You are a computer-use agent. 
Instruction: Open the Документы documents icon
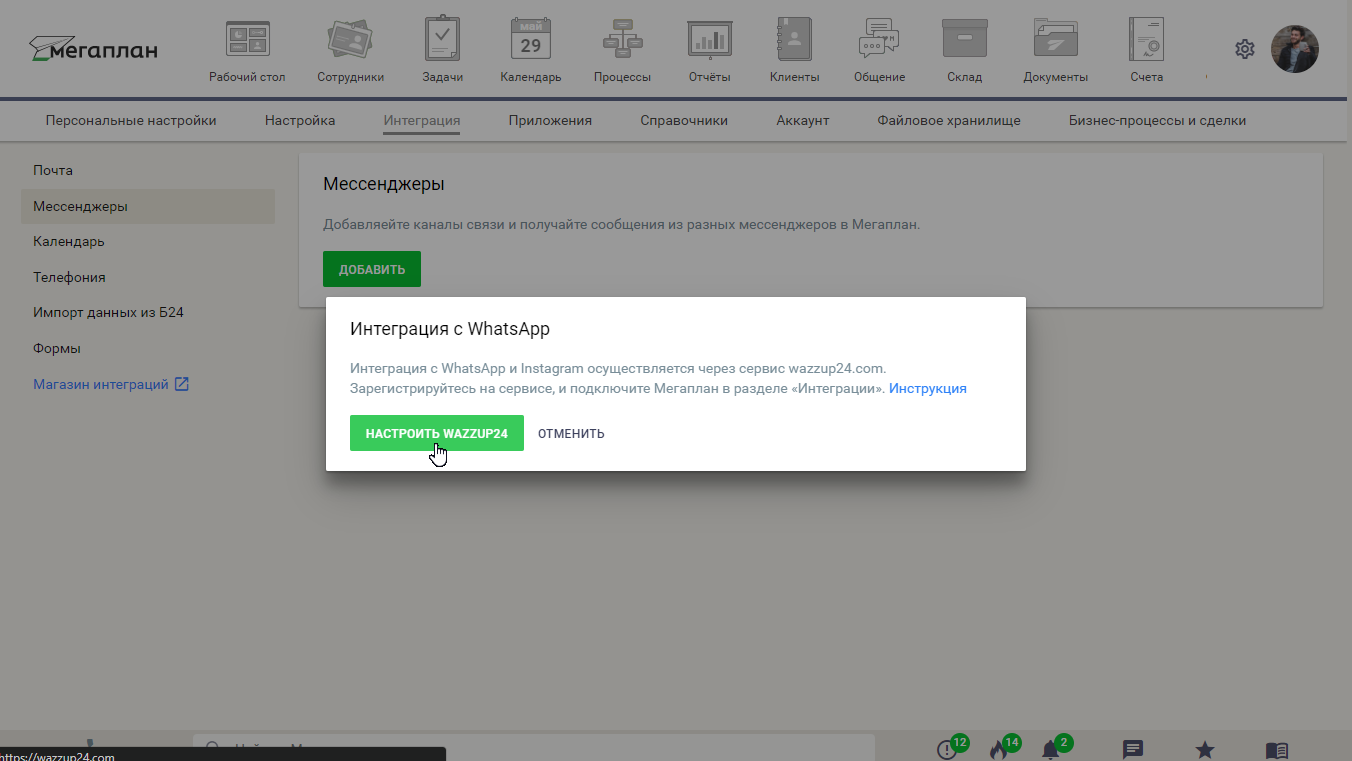[x=1055, y=39]
